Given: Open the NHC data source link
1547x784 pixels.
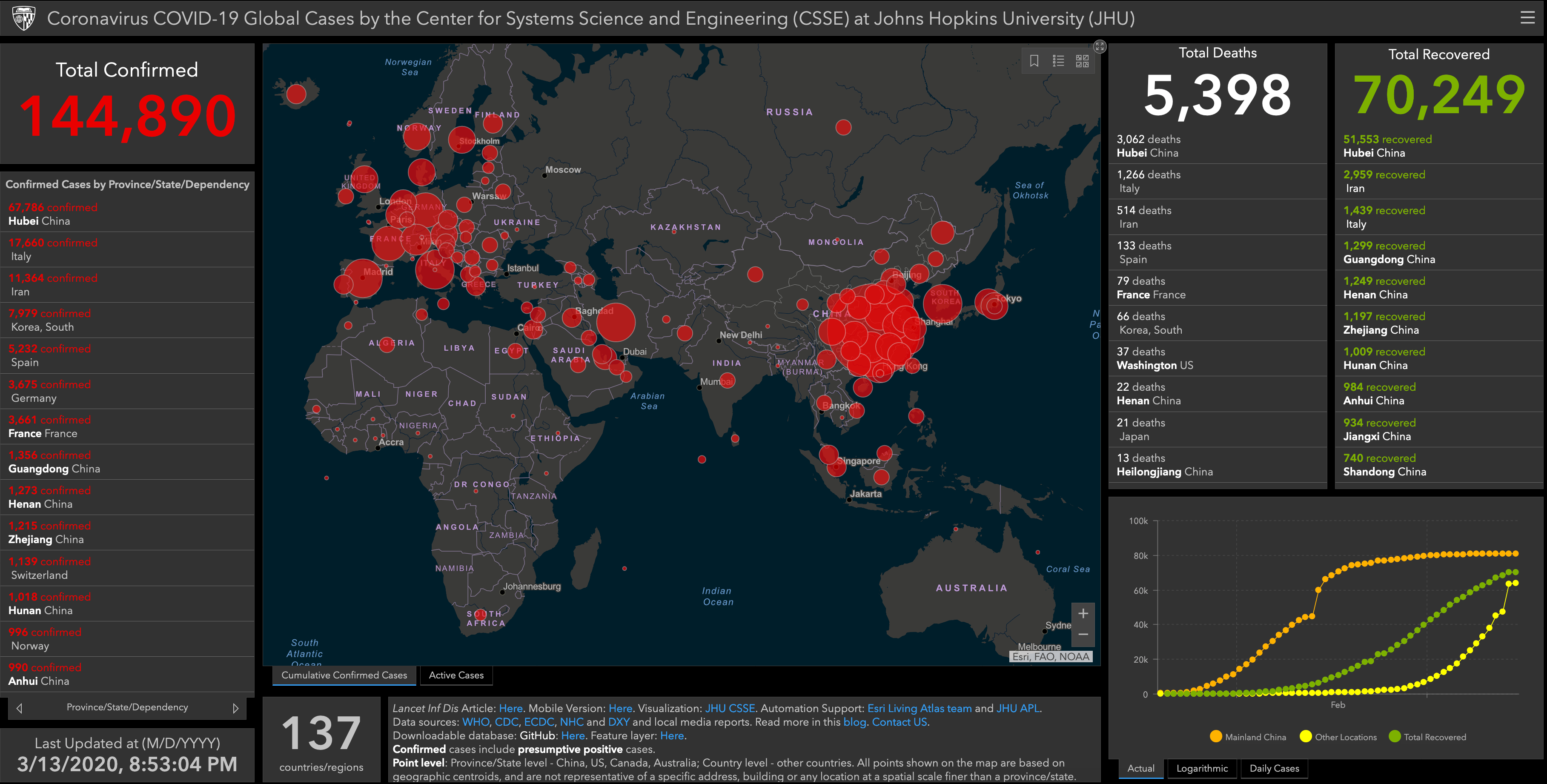Looking at the screenshot, I should 572,722.
